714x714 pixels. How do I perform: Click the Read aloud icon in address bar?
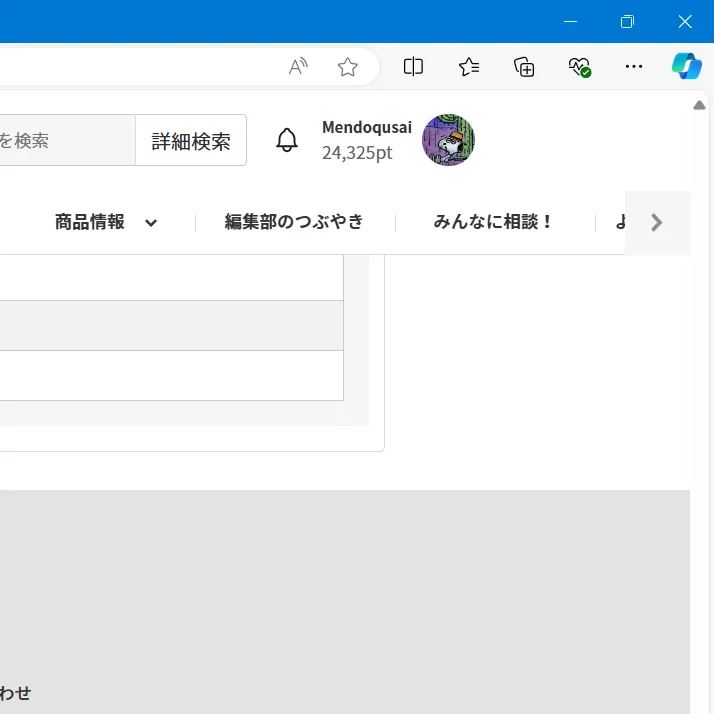[298, 67]
